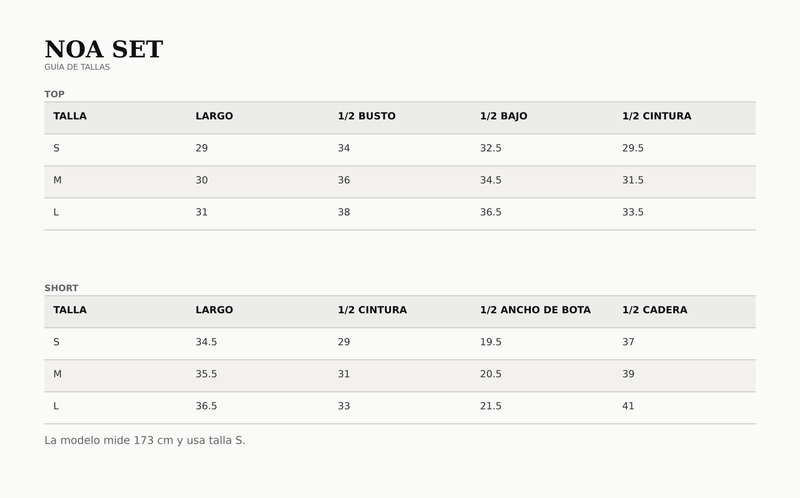Select the 1/2 BAJO column header
Screen dimensions: 800x498
pos(503,116)
